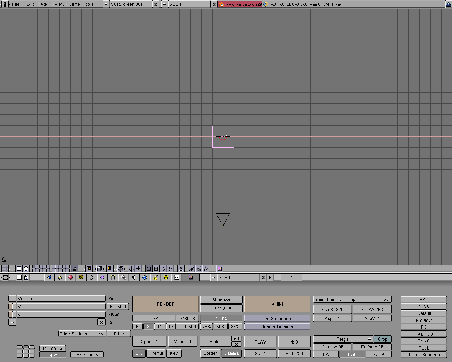Apply the PAL preset button
The width and height of the screenshot is (452, 362).
coord(424,299)
